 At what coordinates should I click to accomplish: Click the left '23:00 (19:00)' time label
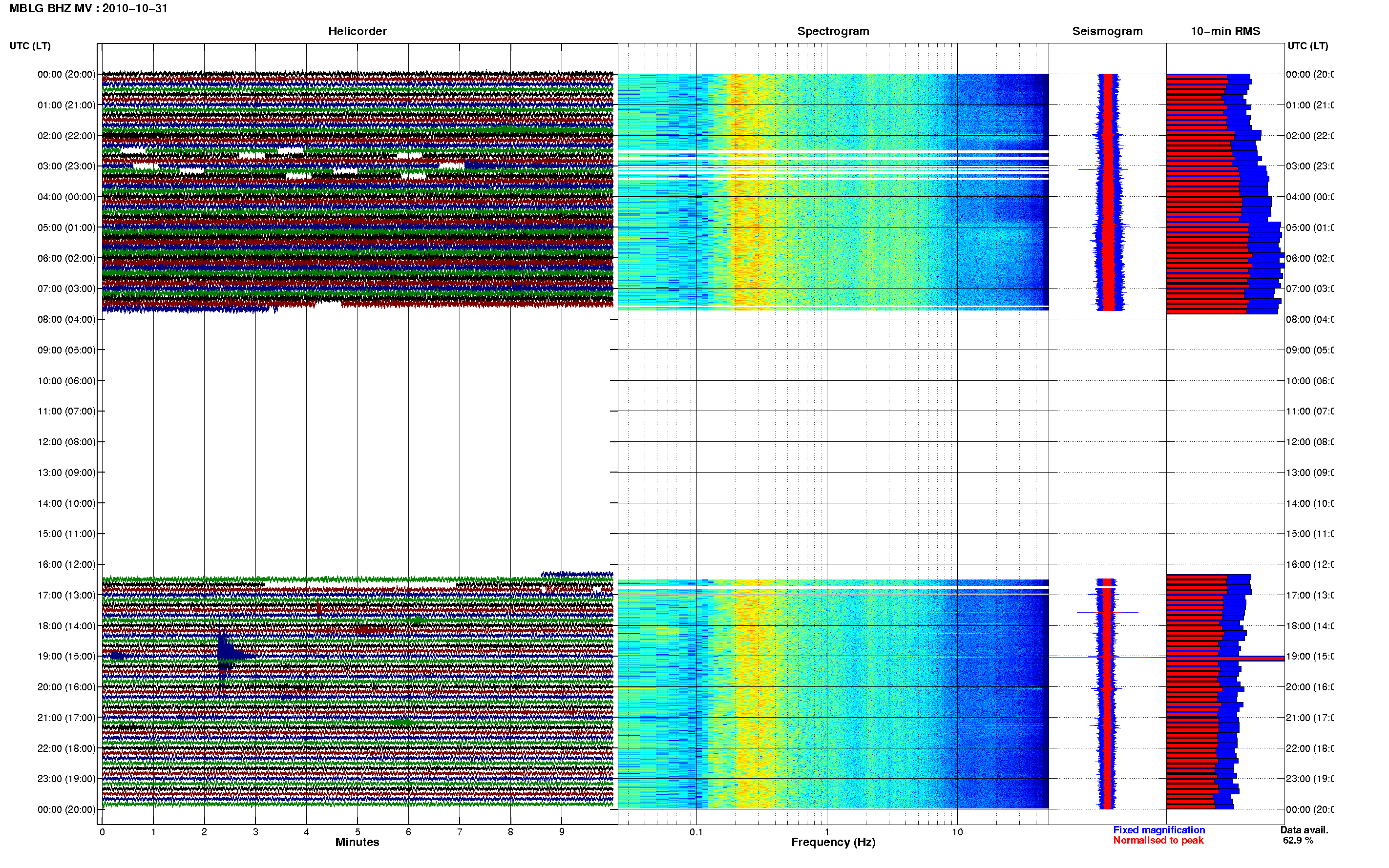[x=66, y=779]
